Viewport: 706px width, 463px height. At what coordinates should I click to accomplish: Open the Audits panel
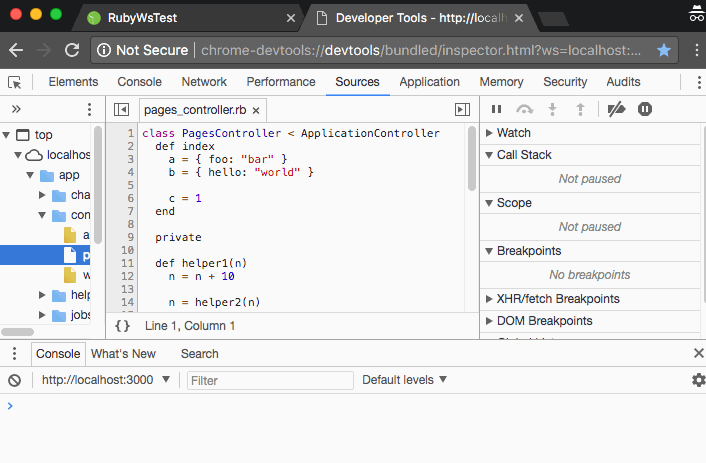(623, 82)
